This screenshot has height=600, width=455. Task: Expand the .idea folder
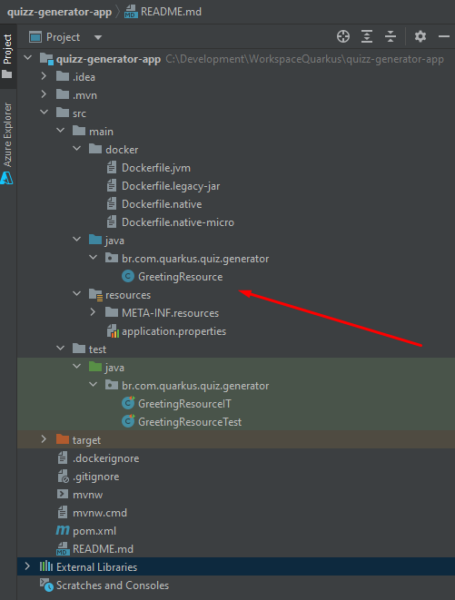coord(44,76)
